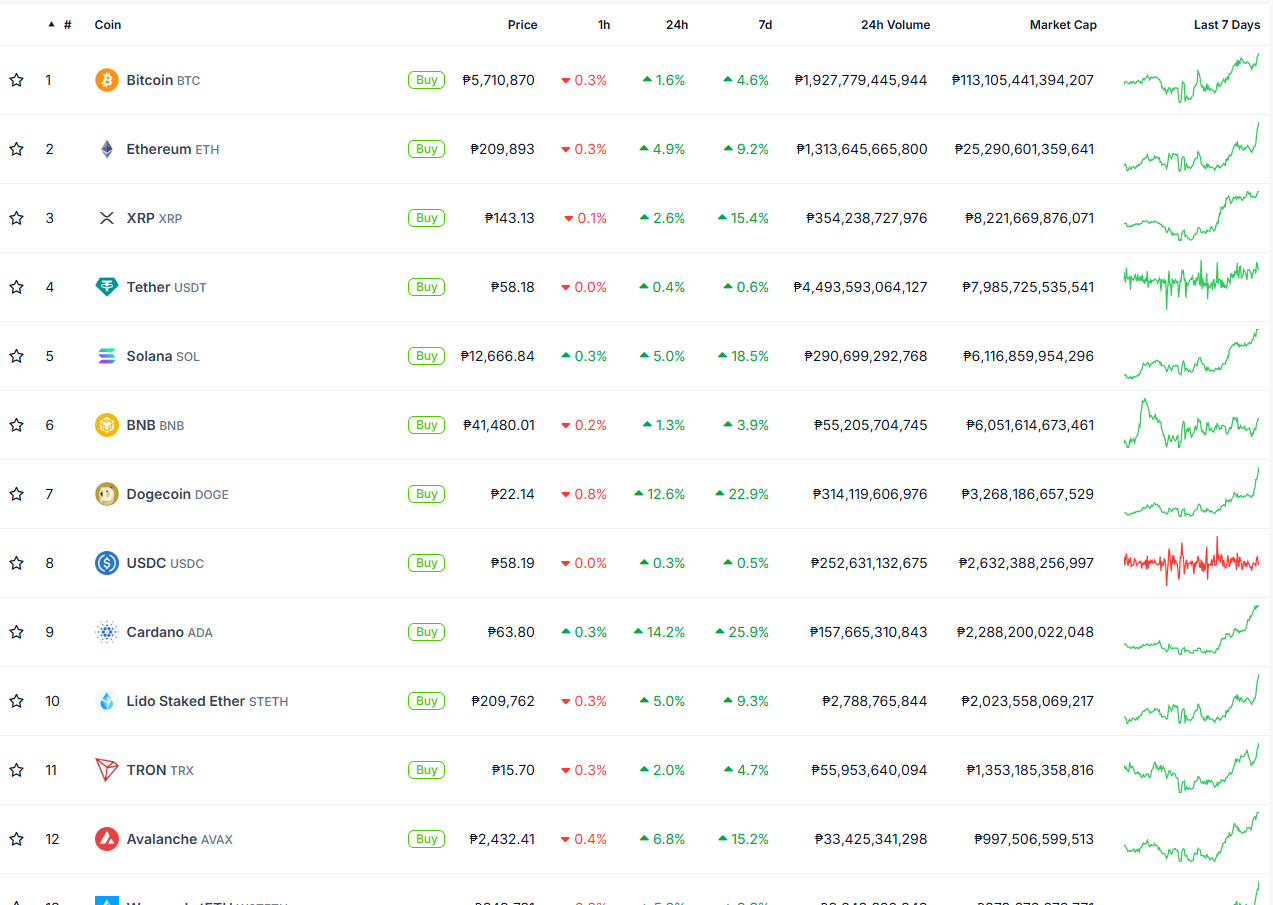Sort the table by rank number
This screenshot has width=1273, height=905.
coord(66,25)
